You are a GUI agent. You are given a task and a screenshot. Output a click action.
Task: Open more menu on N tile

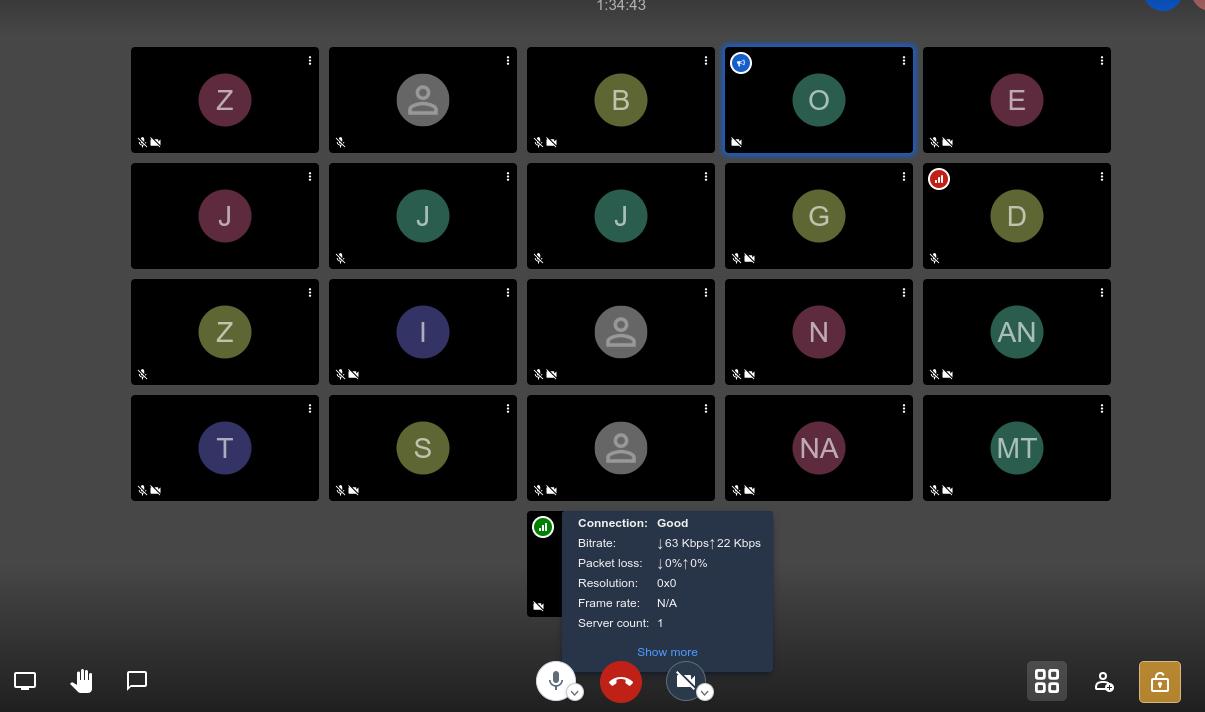pyautogui.click(x=904, y=293)
